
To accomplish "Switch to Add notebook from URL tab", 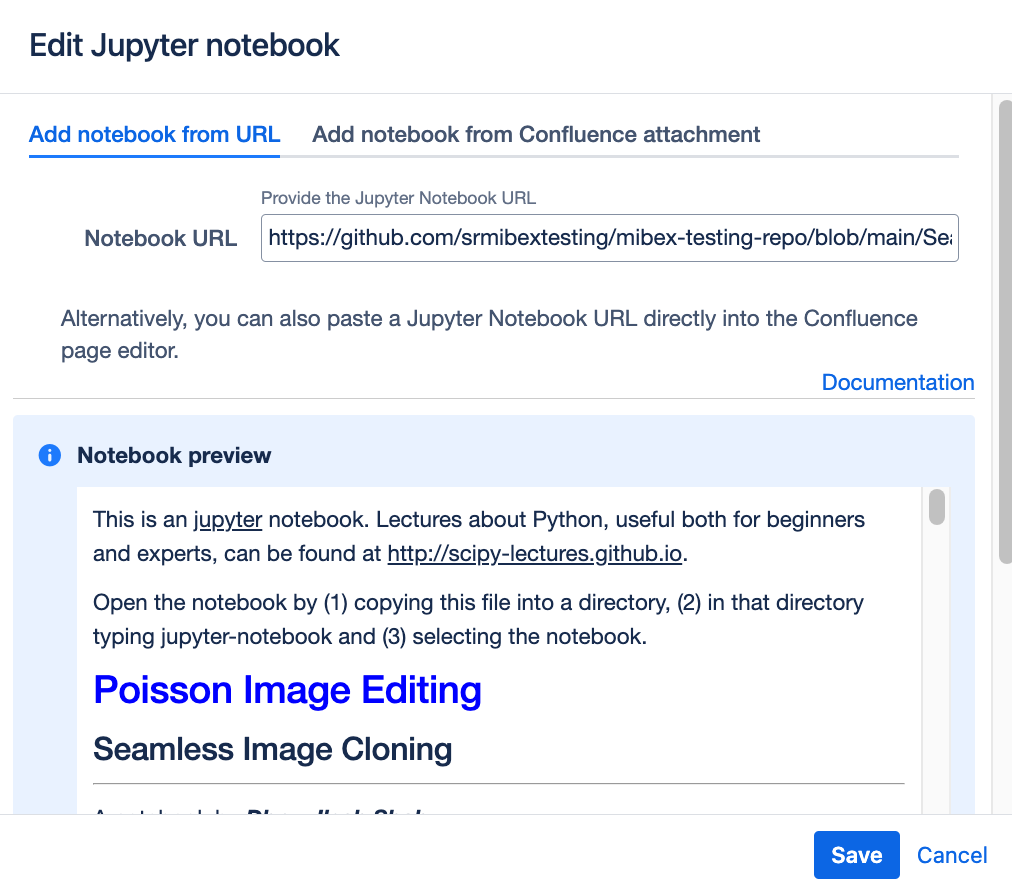I will [x=154, y=134].
